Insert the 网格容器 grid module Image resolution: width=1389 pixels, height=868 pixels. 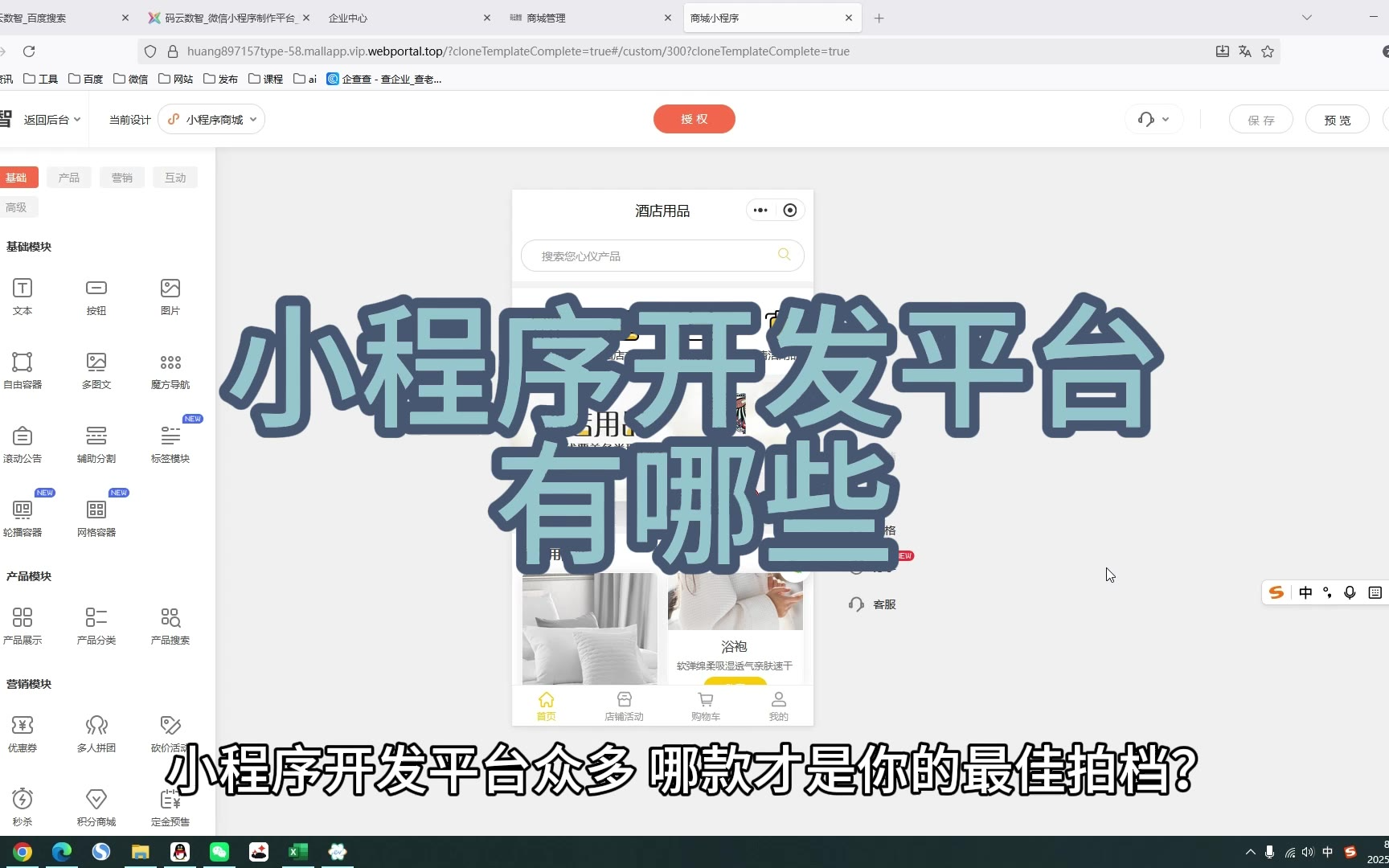coord(96,518)
